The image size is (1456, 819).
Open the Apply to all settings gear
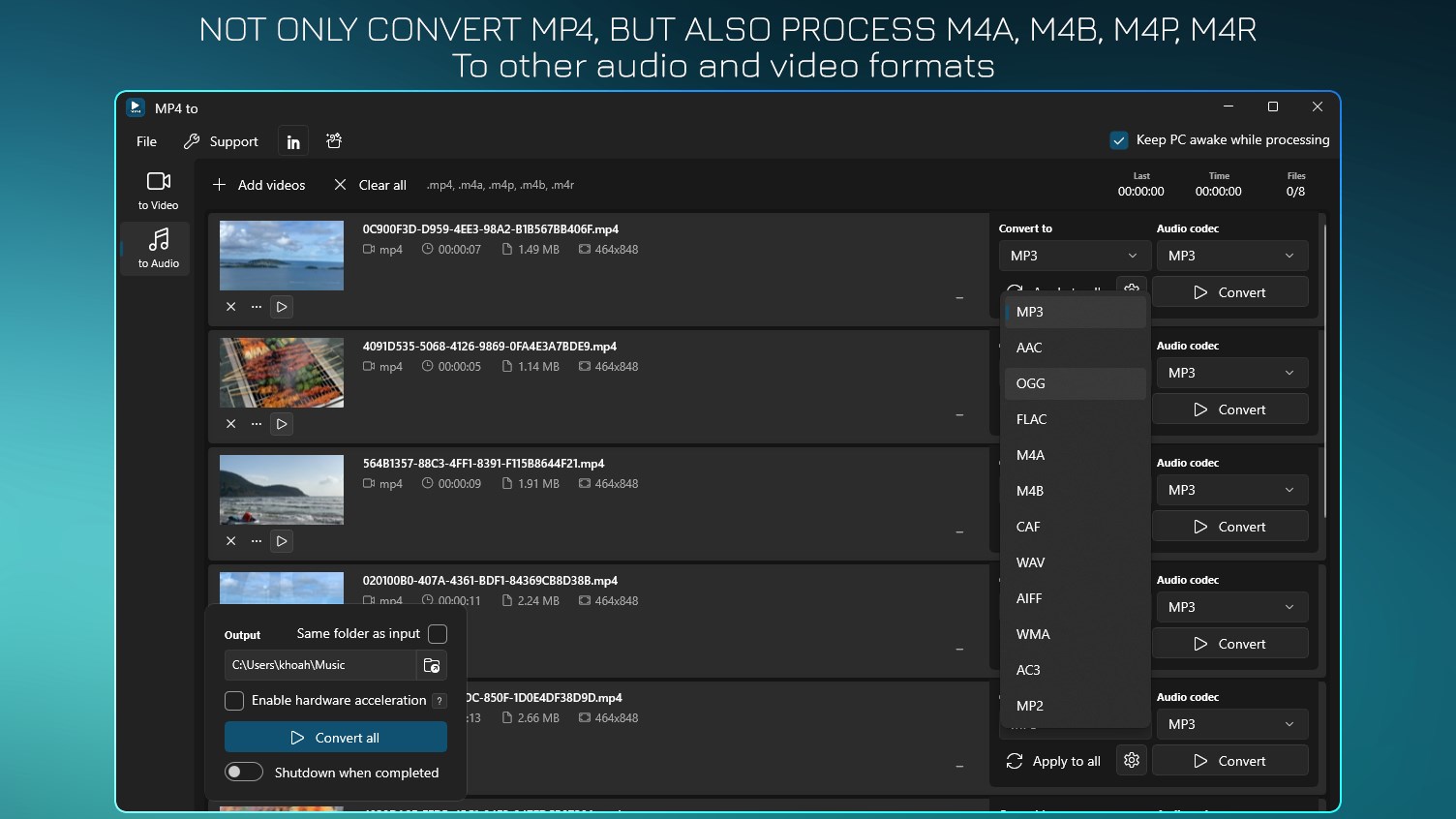[x=1131, y=761]
